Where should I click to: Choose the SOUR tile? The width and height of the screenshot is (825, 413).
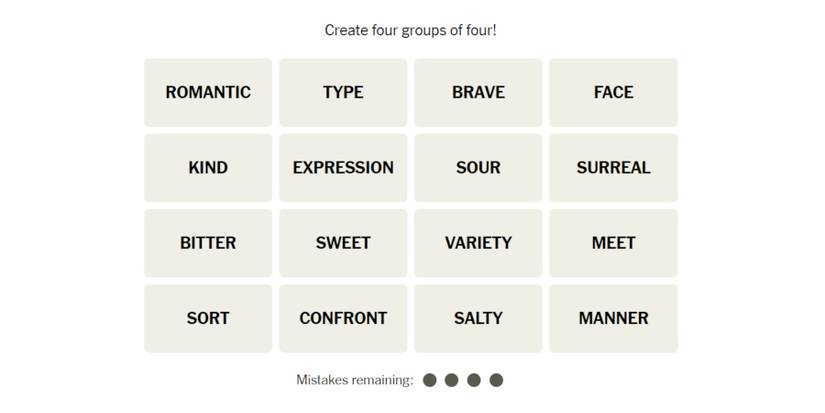[478, 168]
